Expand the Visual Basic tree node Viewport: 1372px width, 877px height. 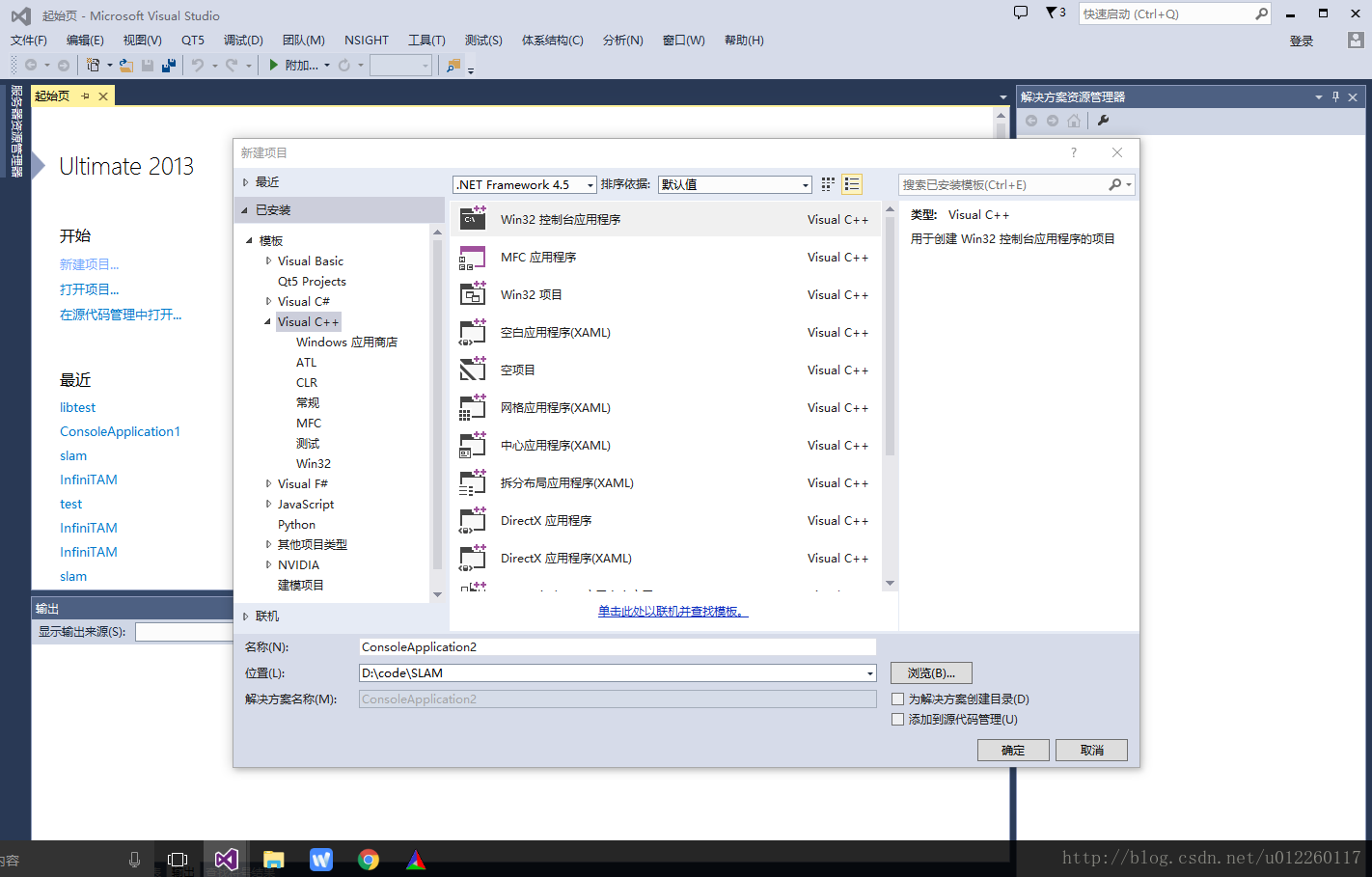pos(268,260)
